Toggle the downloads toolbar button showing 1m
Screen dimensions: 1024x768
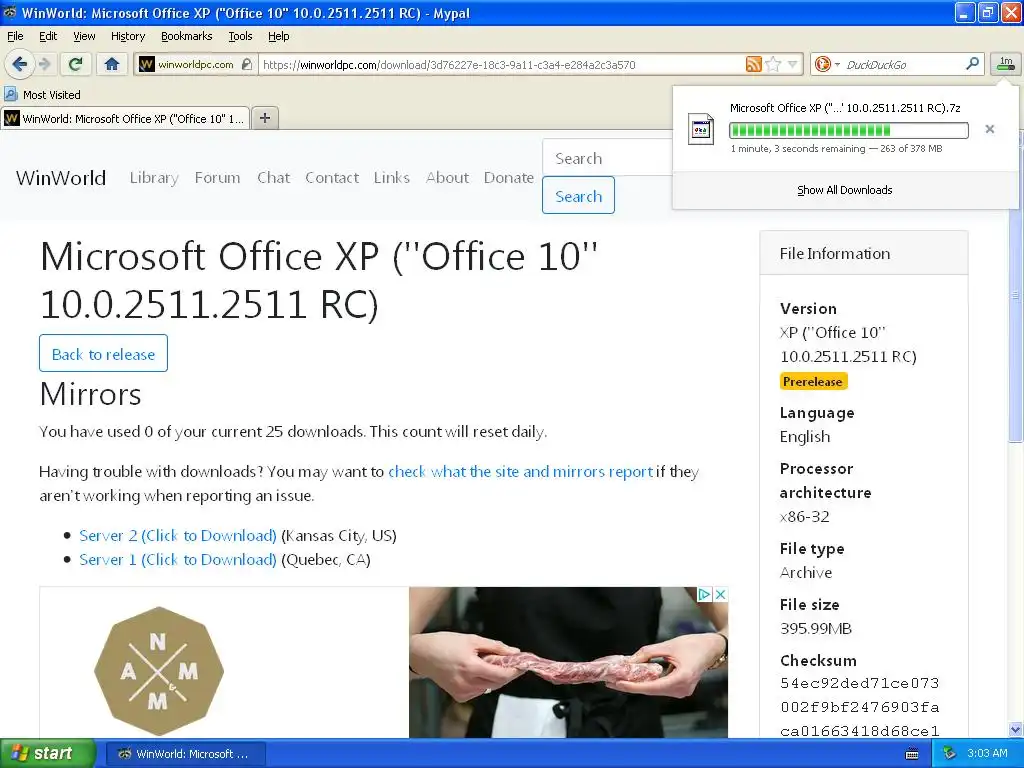[1006, 64]
